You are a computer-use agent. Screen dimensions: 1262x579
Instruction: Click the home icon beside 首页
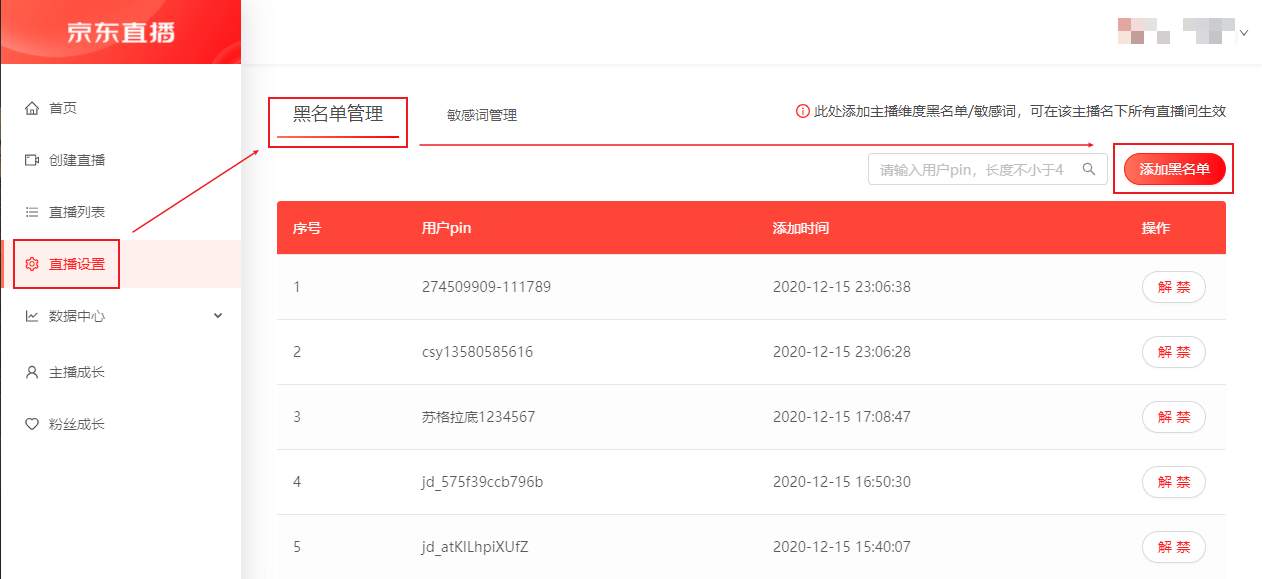click(32, 108)
